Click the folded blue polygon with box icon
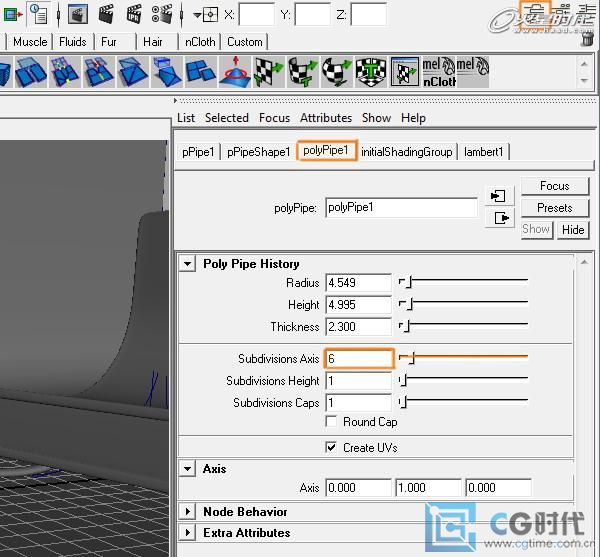 point(166,72)
